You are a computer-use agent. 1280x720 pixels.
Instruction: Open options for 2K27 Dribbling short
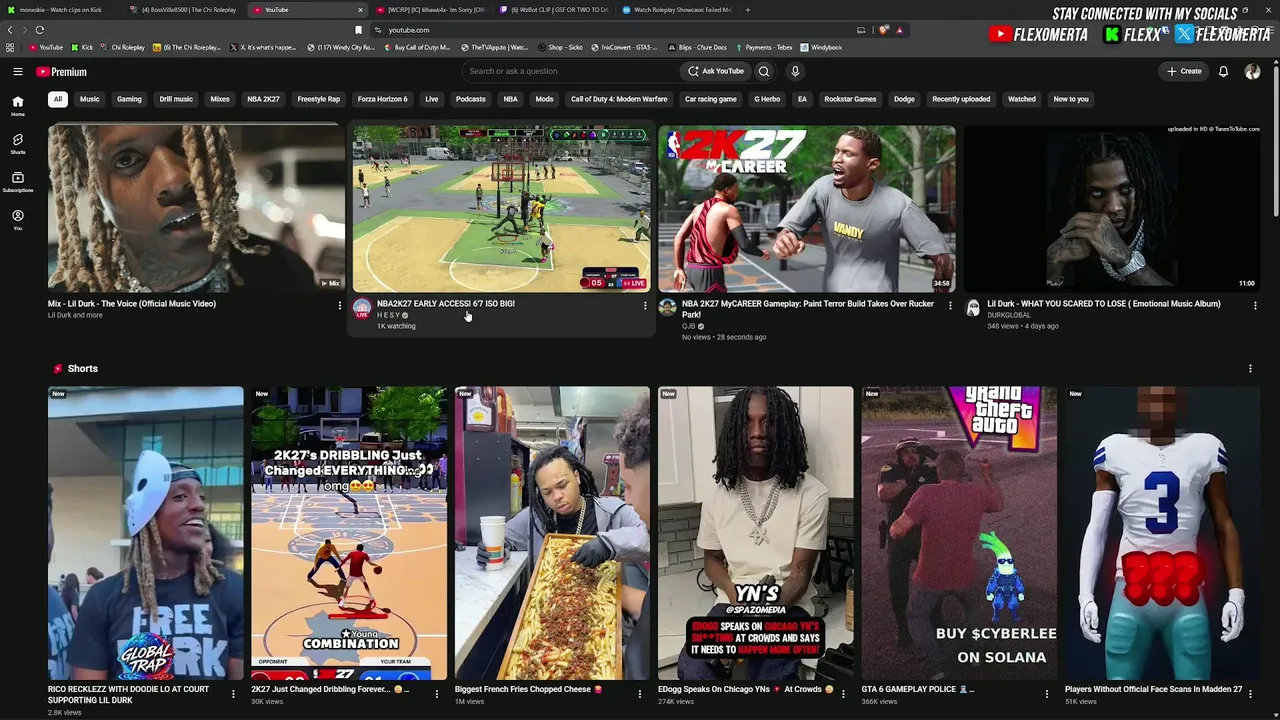[436, 693]
